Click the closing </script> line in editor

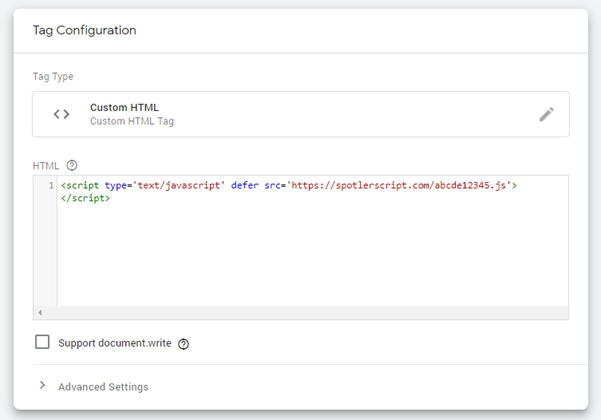pos(85,198)
